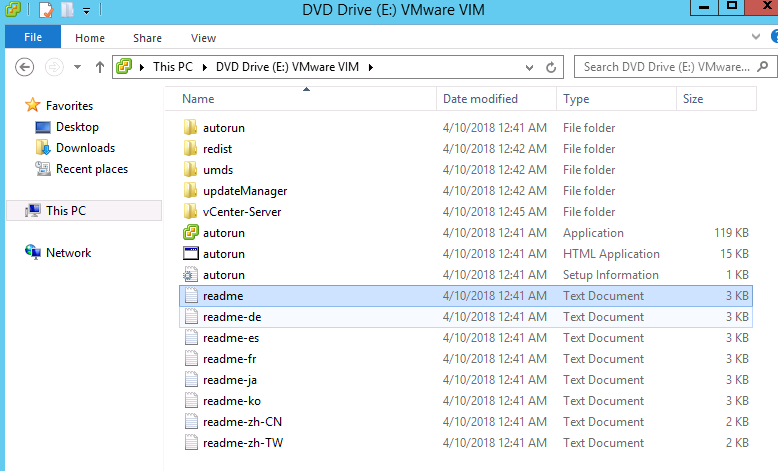Click the New folder quick access icon
Screen dimensions: 778x471
click(67, 9)
